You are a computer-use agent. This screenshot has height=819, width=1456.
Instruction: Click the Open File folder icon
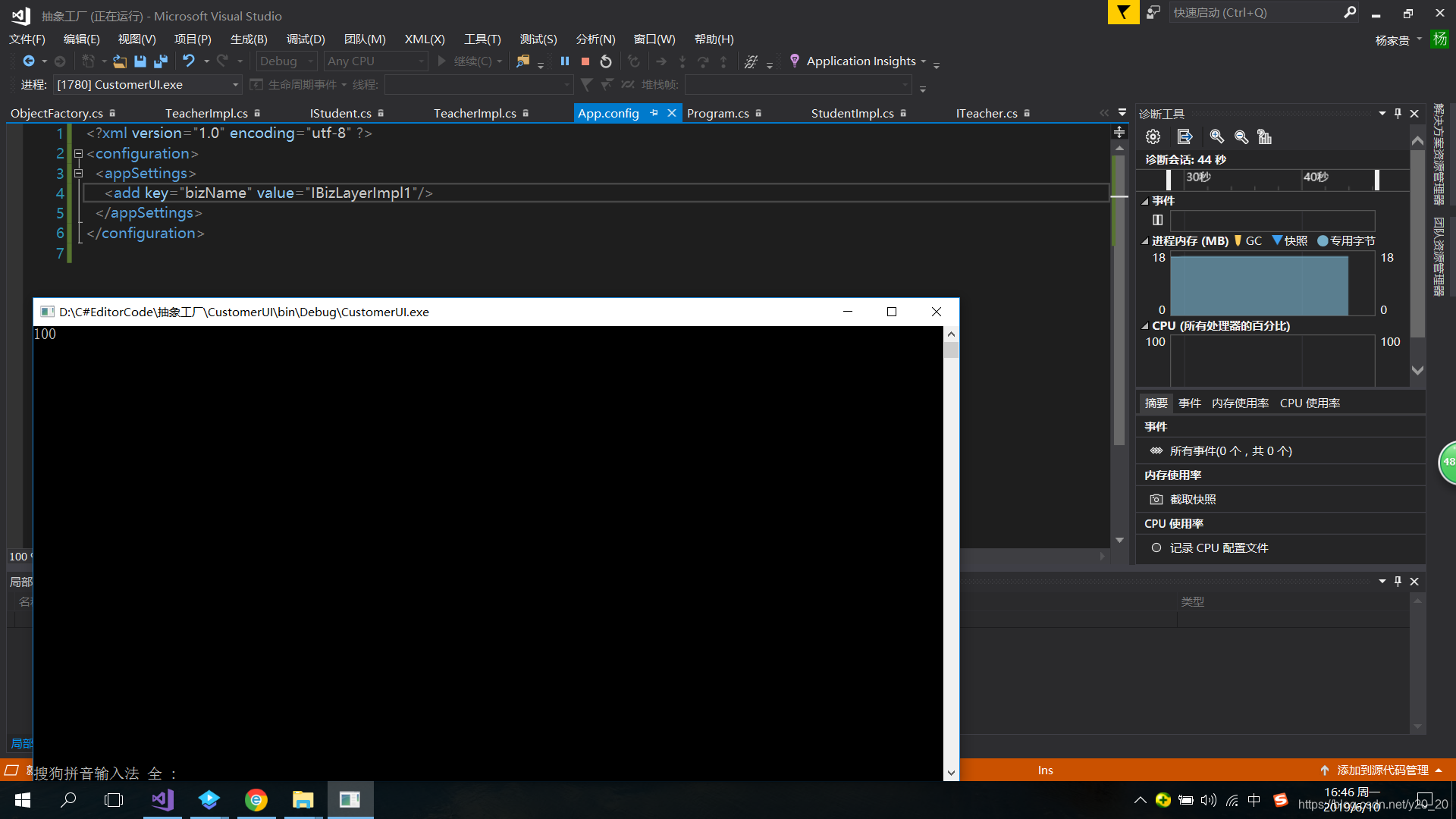coord(120,61)
